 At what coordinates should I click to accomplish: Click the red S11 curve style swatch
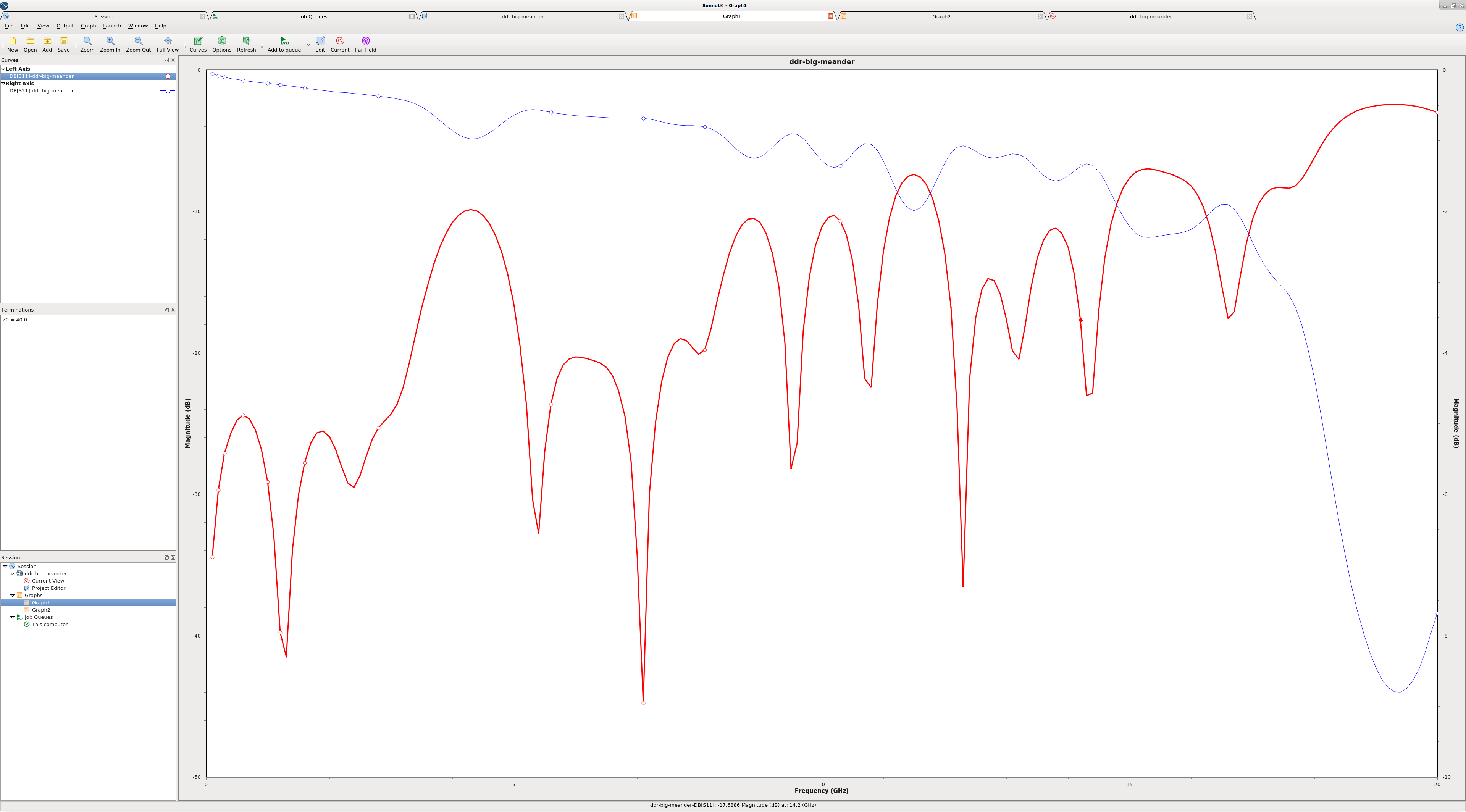pos(167,76)
